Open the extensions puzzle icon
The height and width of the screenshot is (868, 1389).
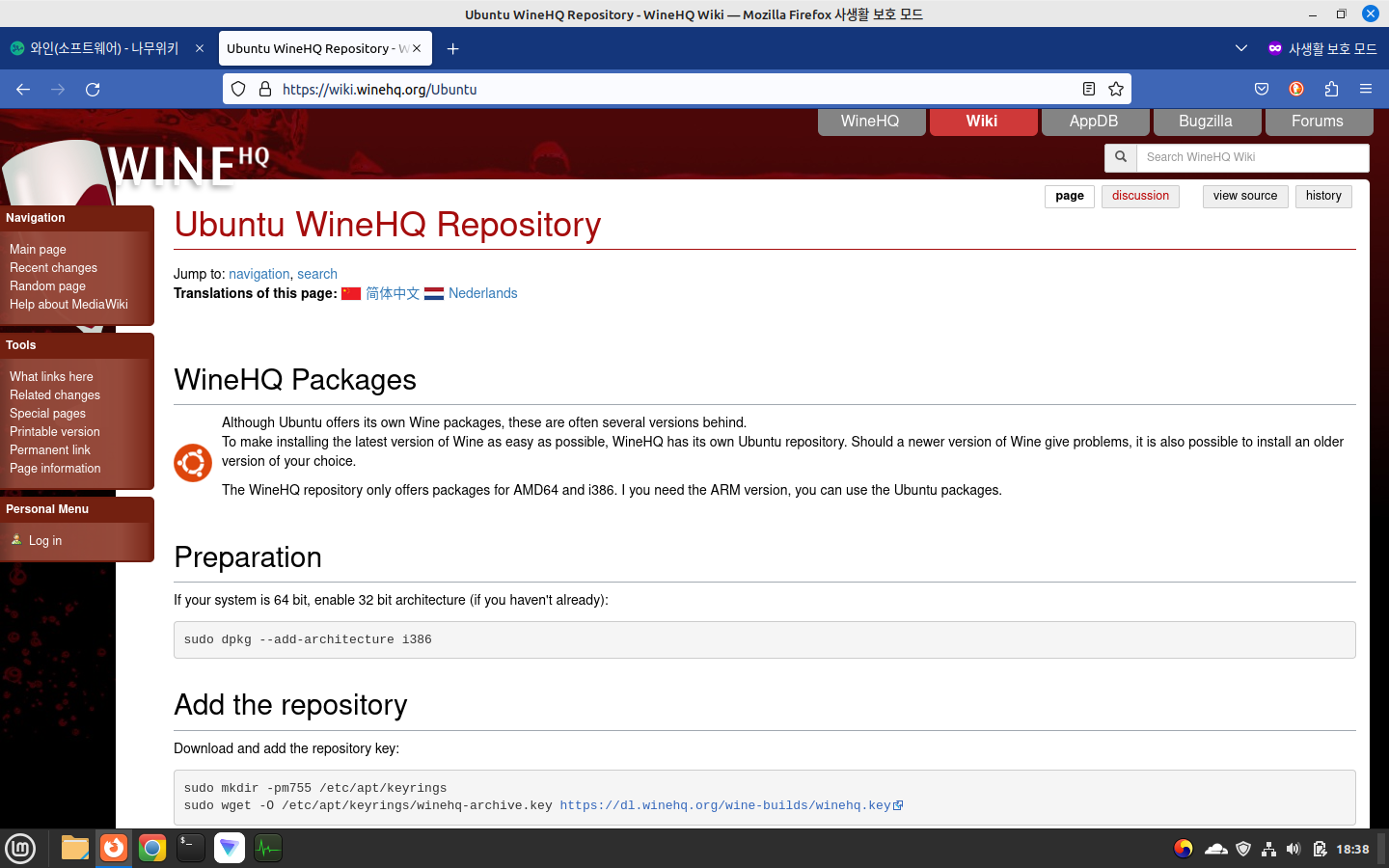(1331, 89)
